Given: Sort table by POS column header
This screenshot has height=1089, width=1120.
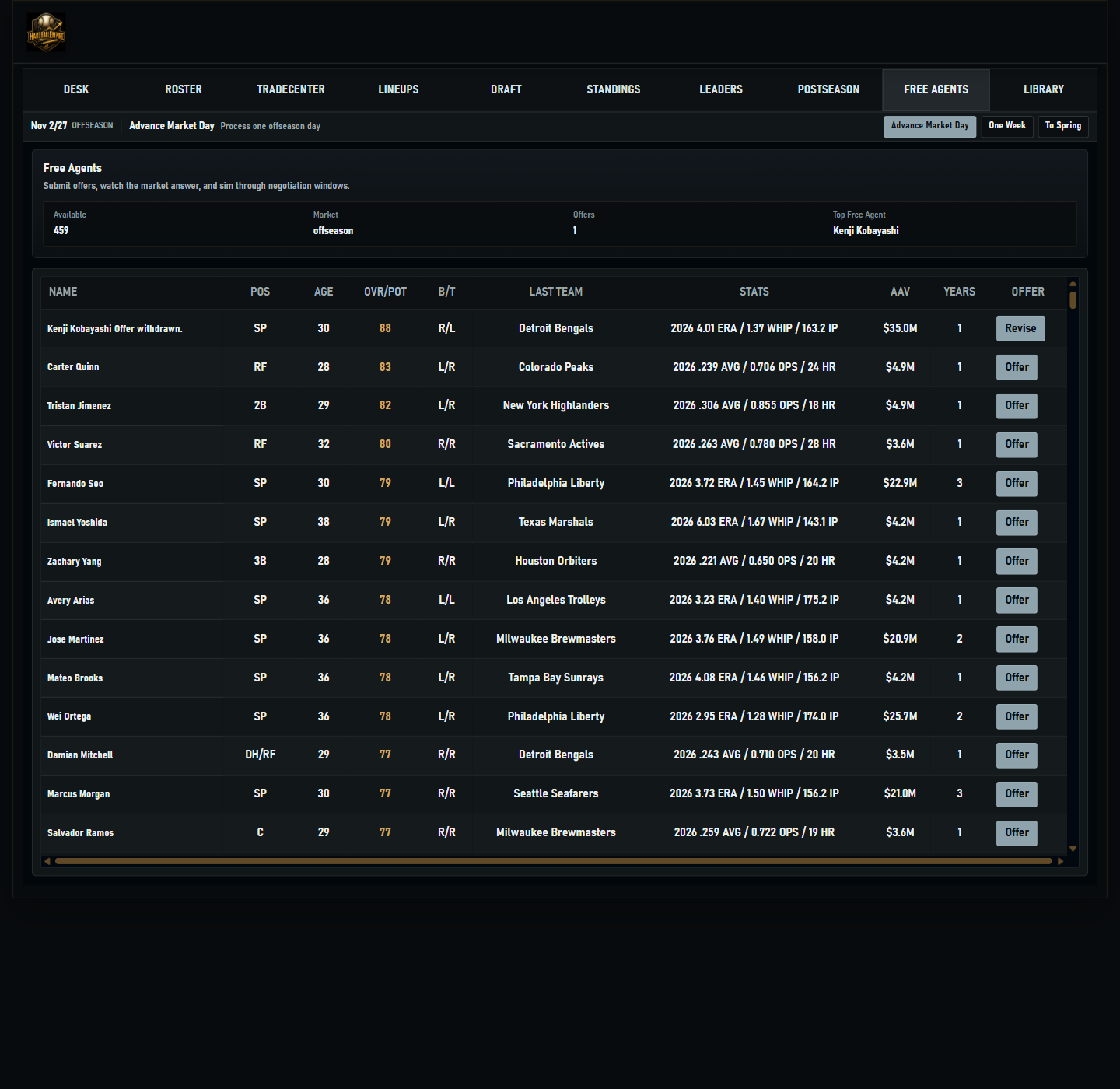Looking at the screenshot, I should (260, 292).
